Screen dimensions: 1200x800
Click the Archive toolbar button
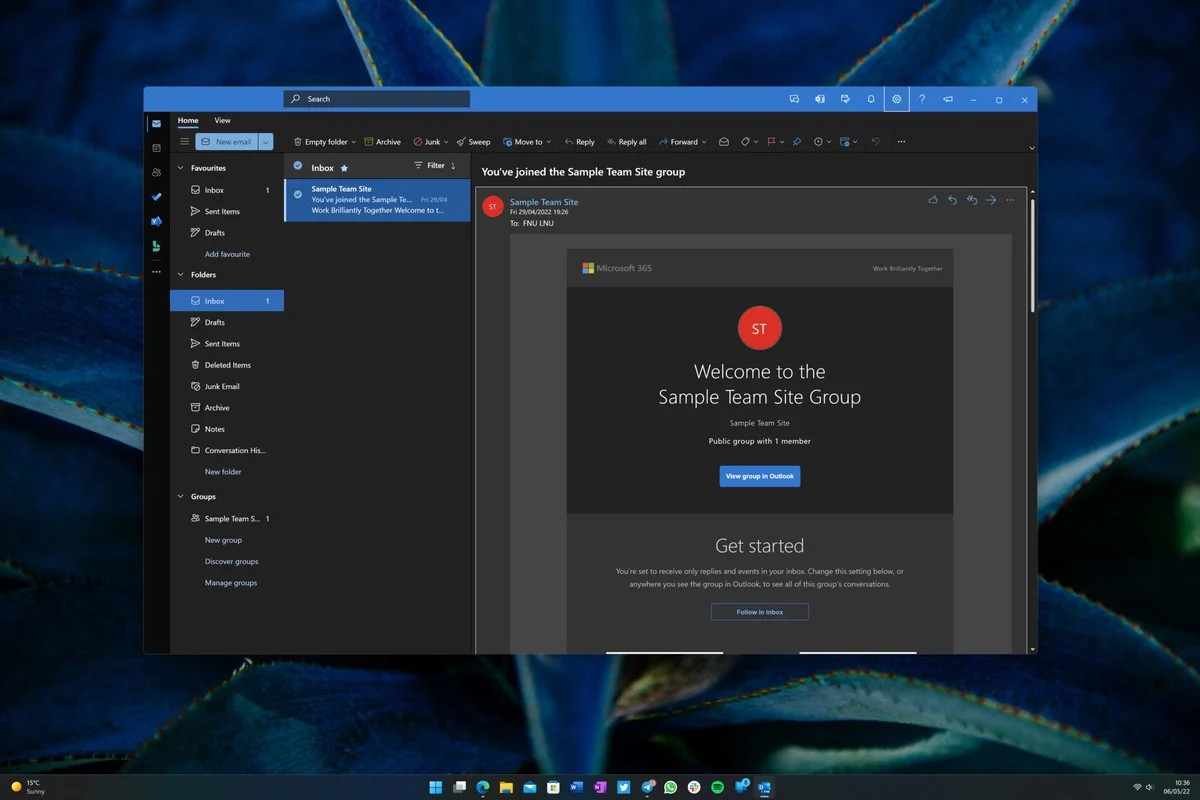point(382,142)
